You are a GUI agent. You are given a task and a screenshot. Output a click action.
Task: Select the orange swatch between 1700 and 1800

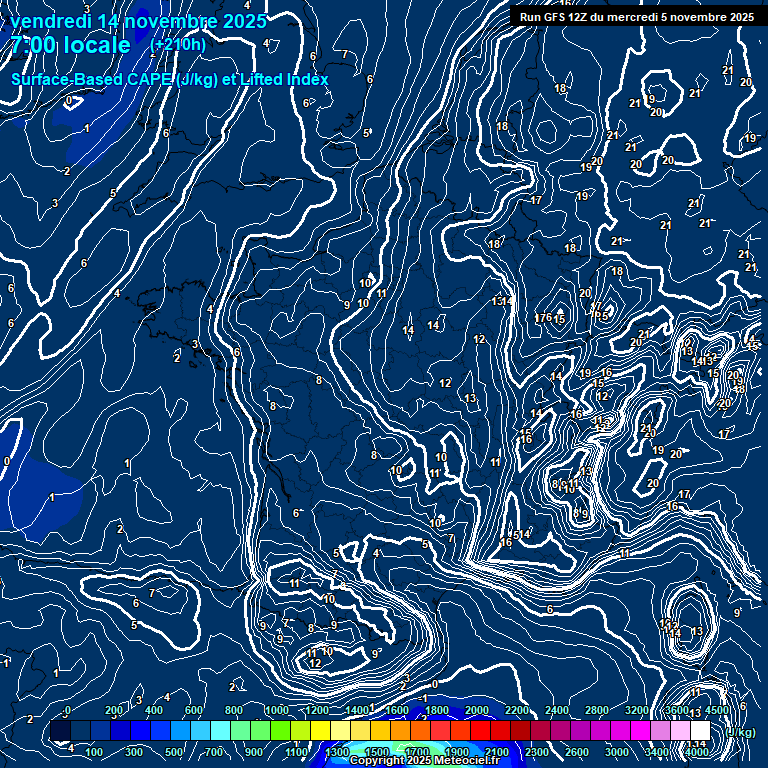pos(421,730)
